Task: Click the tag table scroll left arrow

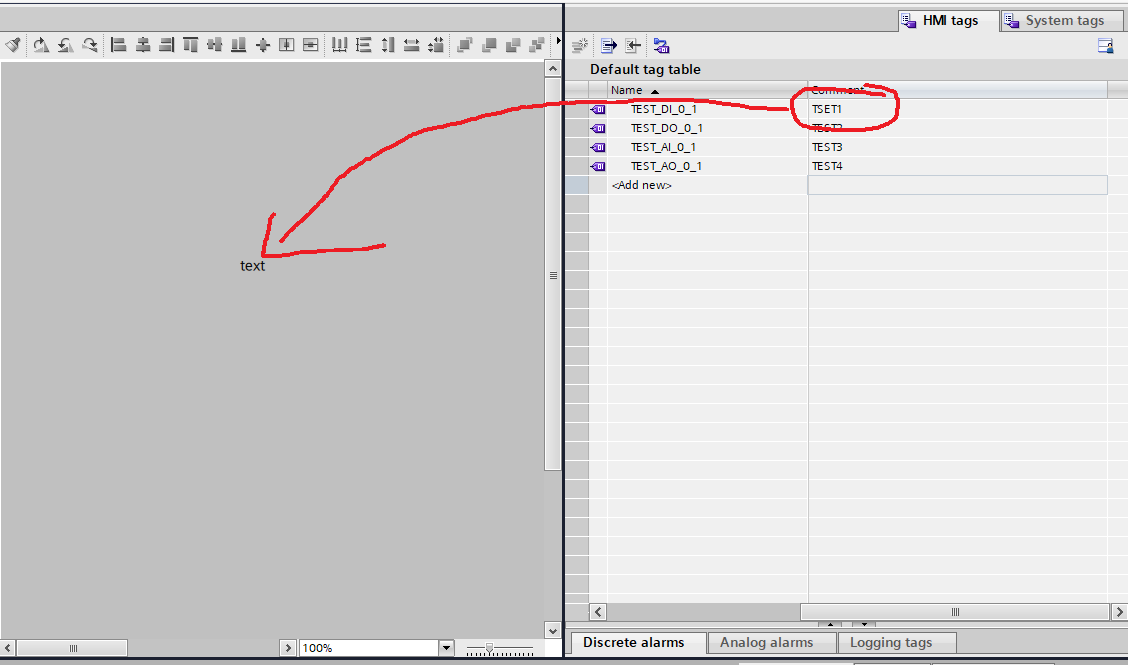Action: click(598, 612)
